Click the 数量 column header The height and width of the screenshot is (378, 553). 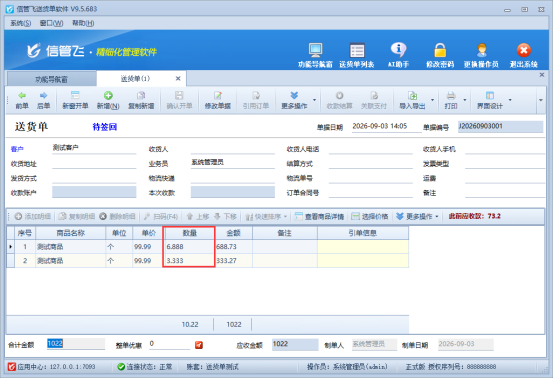click(189, 233)
